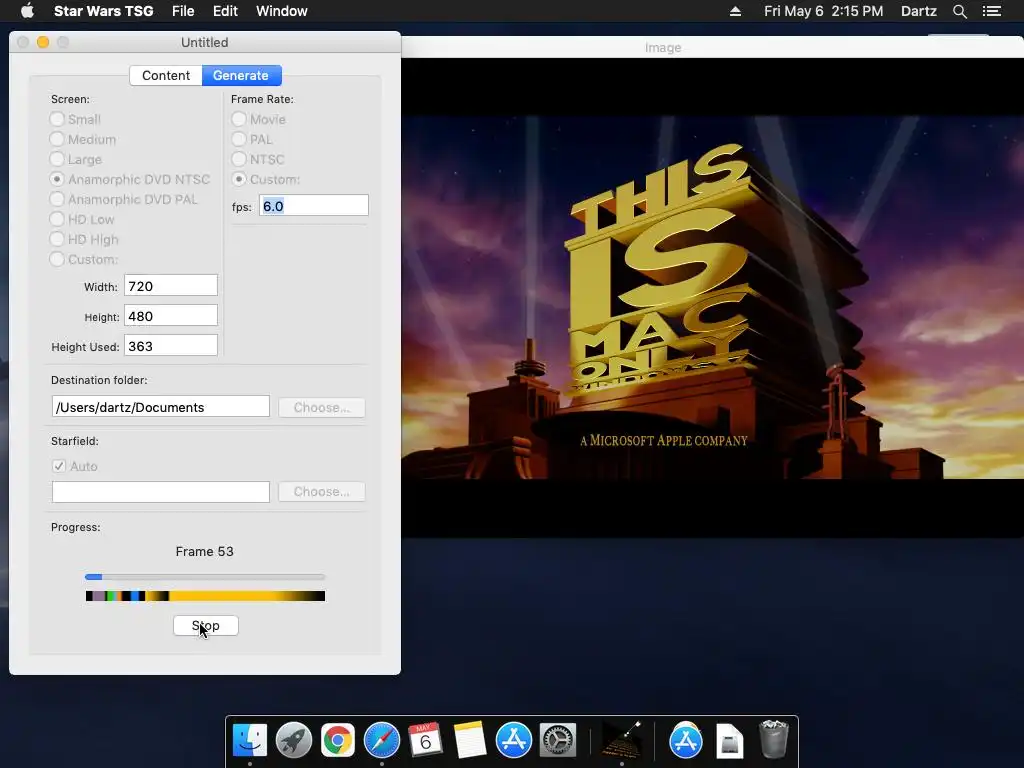This screenshot has width=1024, height=768.
Task: Open Calendar icon showing May 6
Action: (x=425, y=741)
